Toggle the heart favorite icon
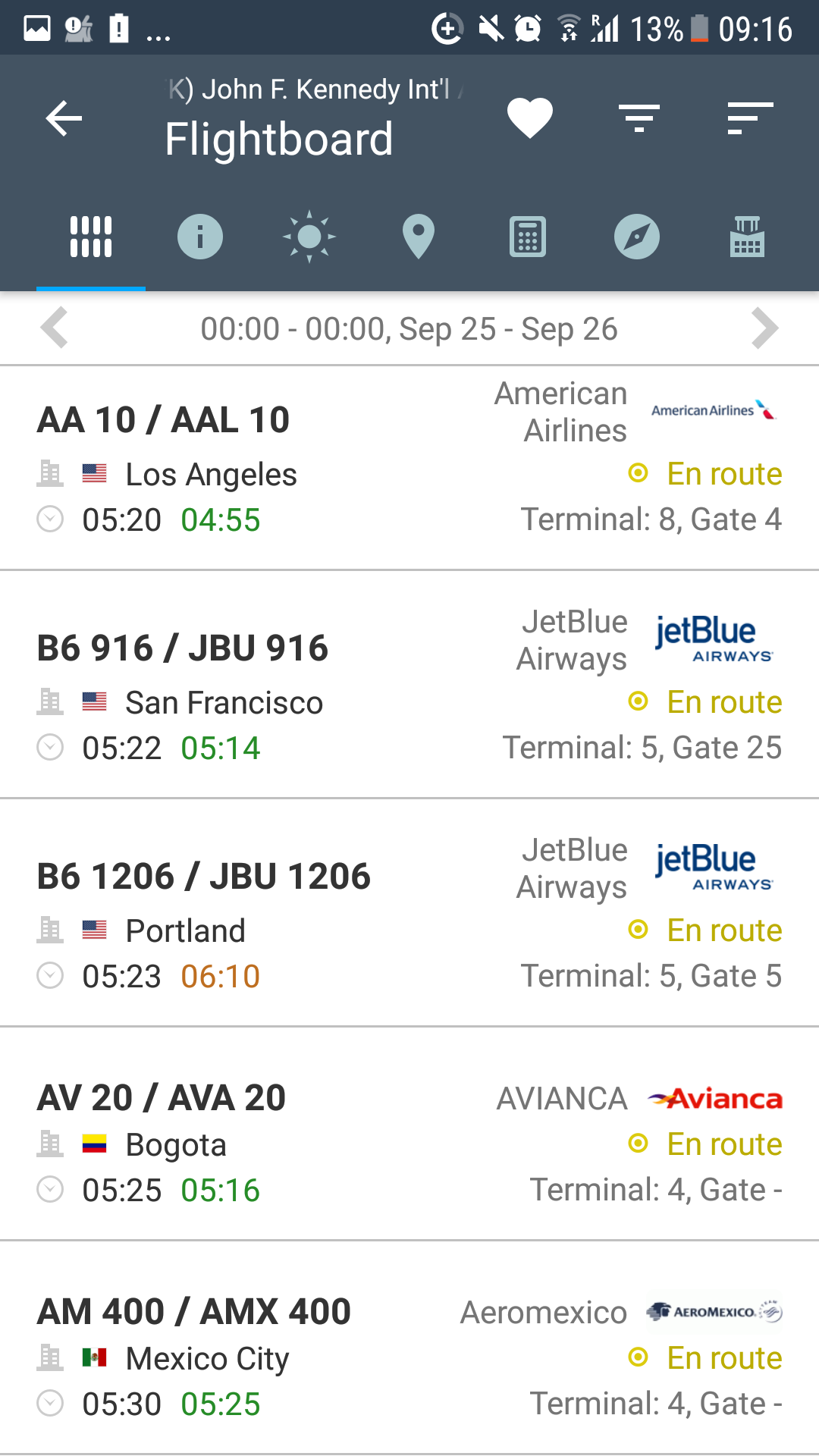Viewport: 819px width, 1456px height. [529, 118]
